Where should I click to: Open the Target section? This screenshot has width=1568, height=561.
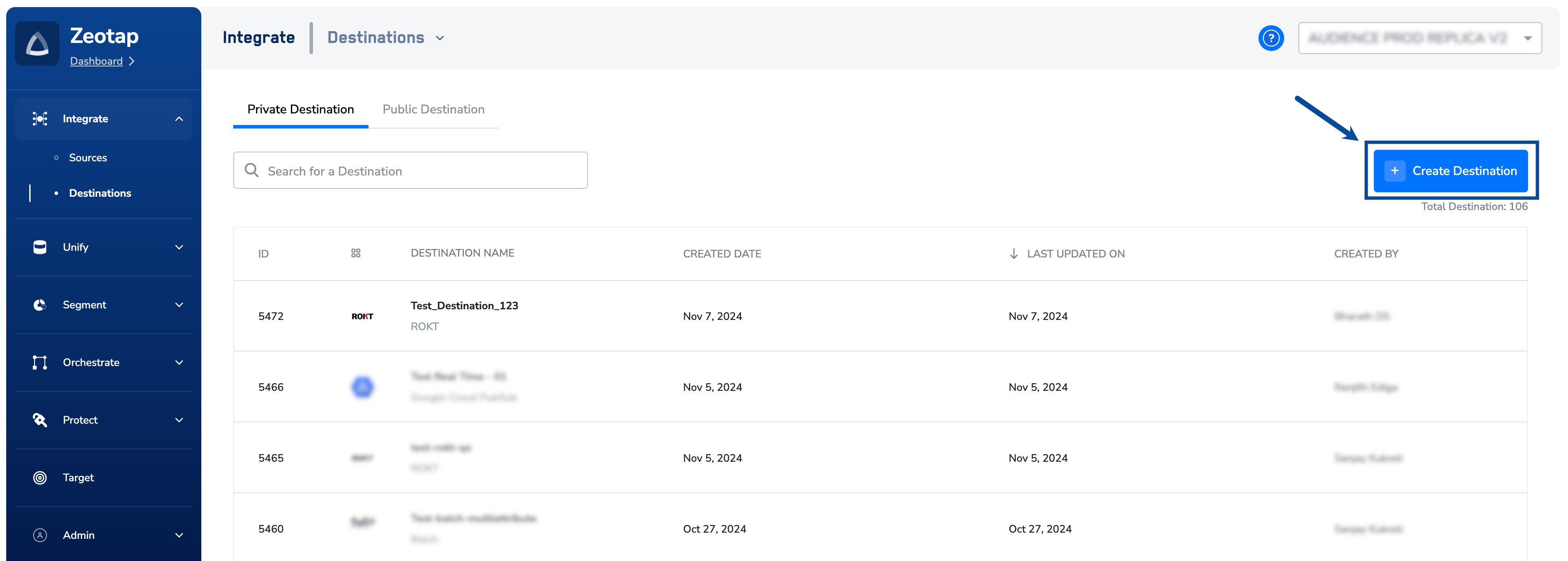pos(78,478)
